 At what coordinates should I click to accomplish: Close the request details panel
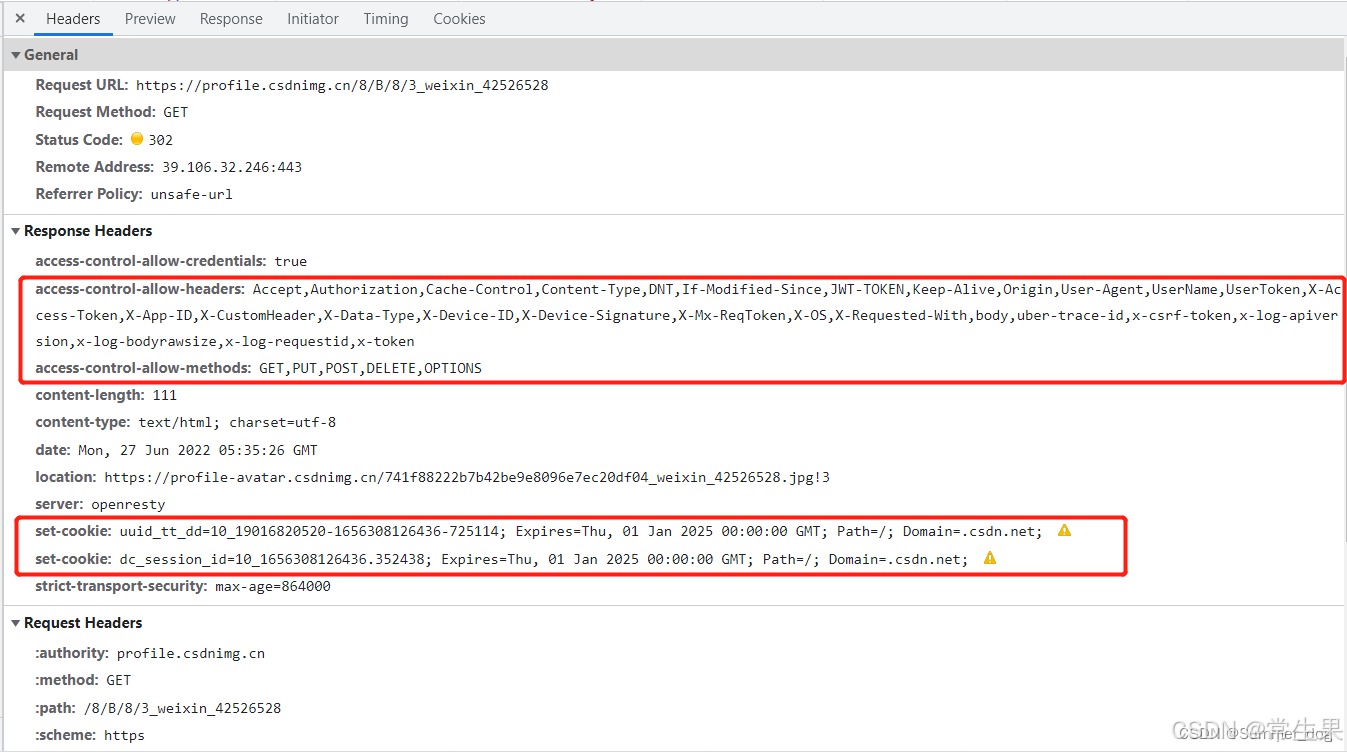pos(20,18)
